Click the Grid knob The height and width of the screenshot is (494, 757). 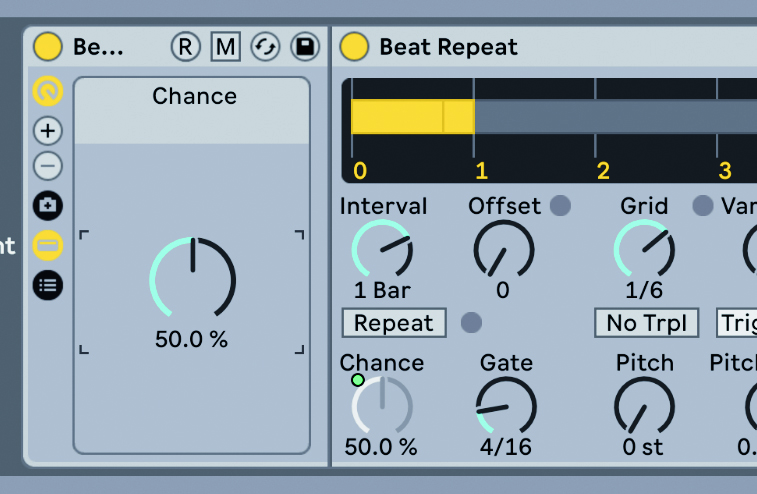(x=644, y=250)
